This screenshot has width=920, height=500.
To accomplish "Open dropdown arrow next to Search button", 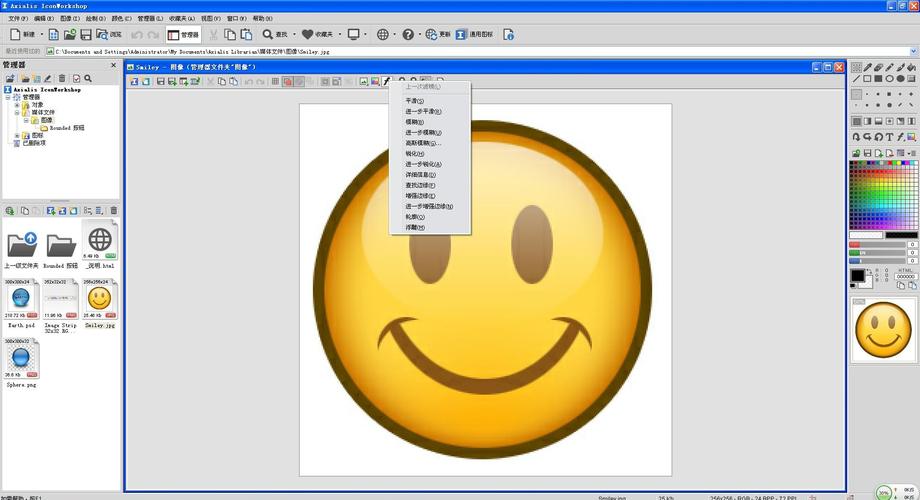I will tap(294, 35).
